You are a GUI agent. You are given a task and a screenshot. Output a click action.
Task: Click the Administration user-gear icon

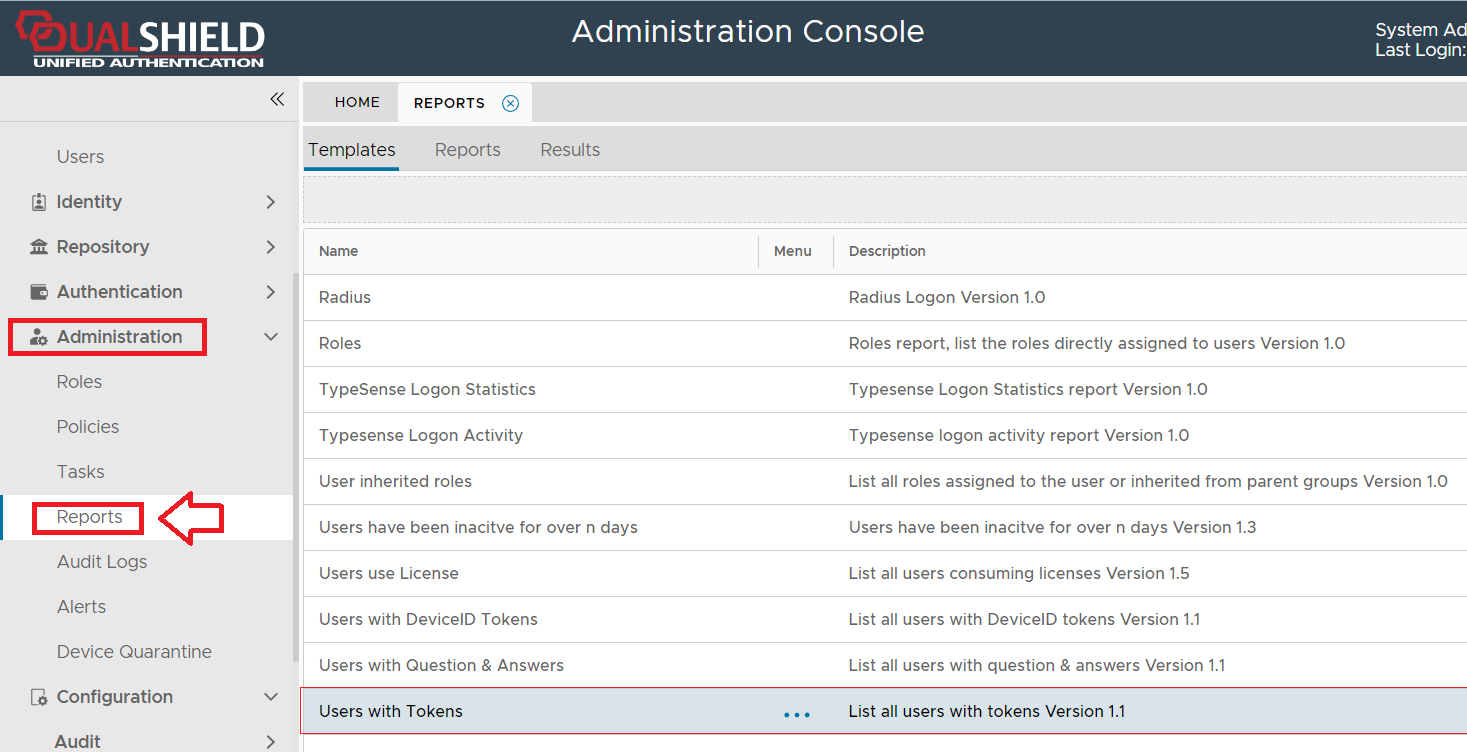(x=39, y=338)
